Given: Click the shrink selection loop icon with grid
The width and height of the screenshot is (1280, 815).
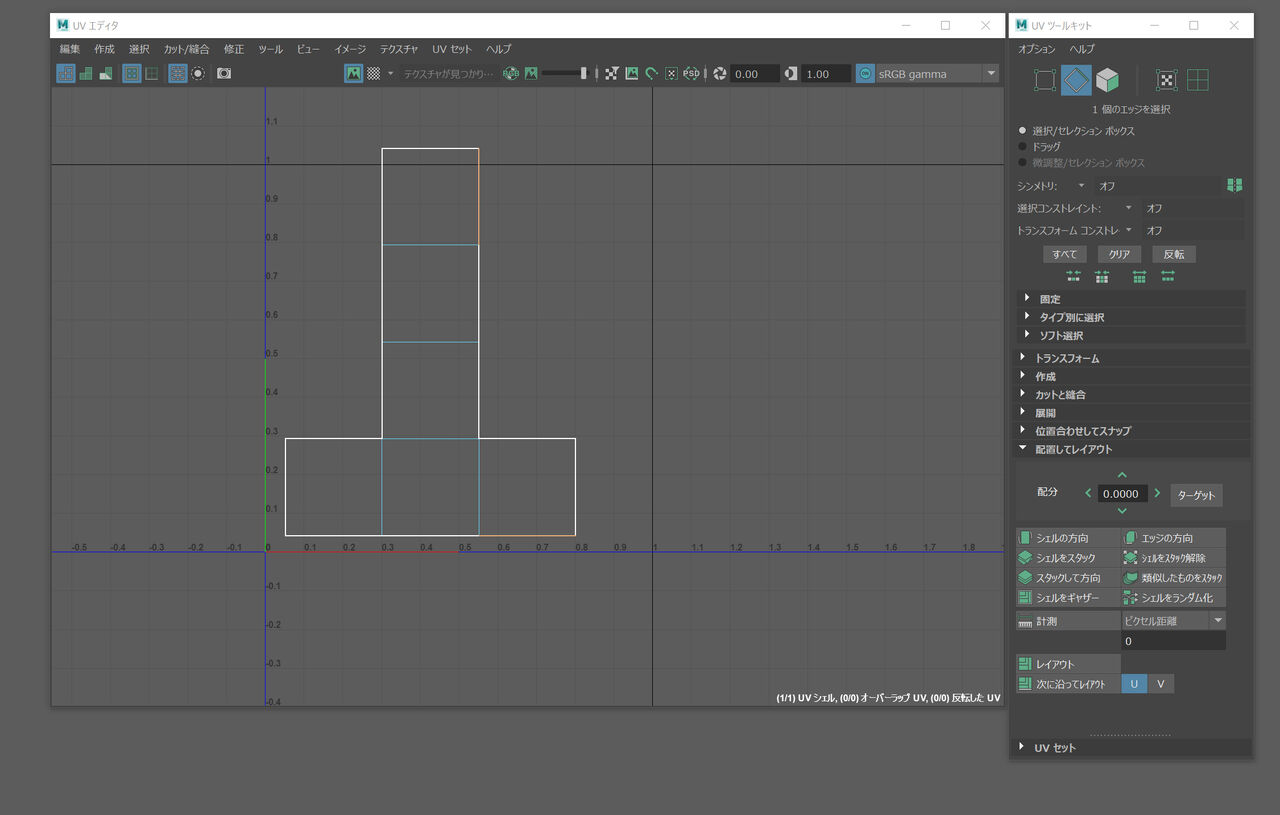Looking at the screenshot, I should pyautogui.click(x=1102, y=276).
